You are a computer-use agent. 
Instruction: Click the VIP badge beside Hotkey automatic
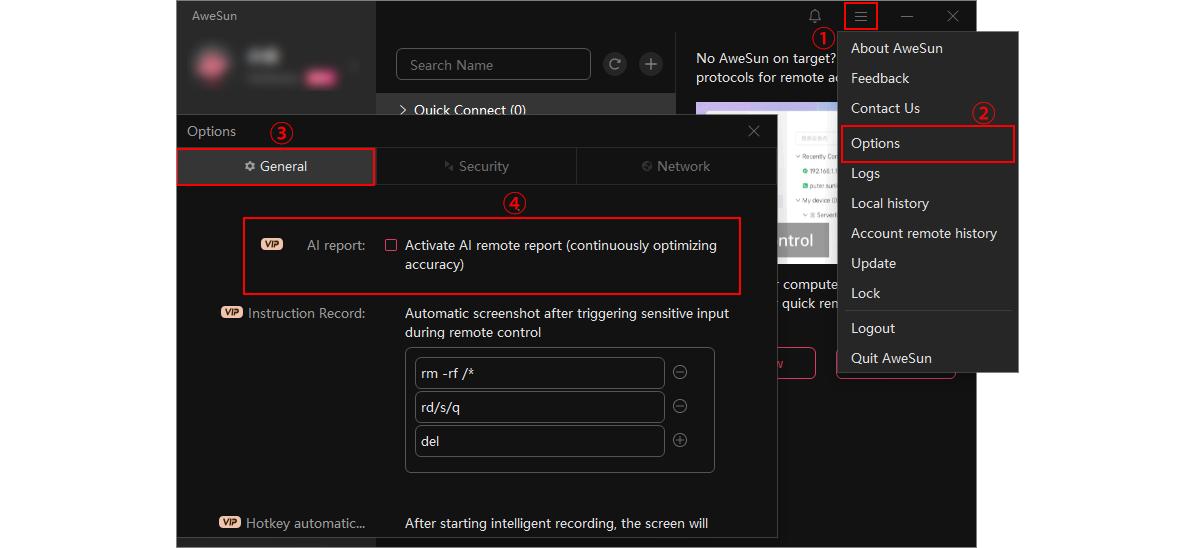[230, 522]
